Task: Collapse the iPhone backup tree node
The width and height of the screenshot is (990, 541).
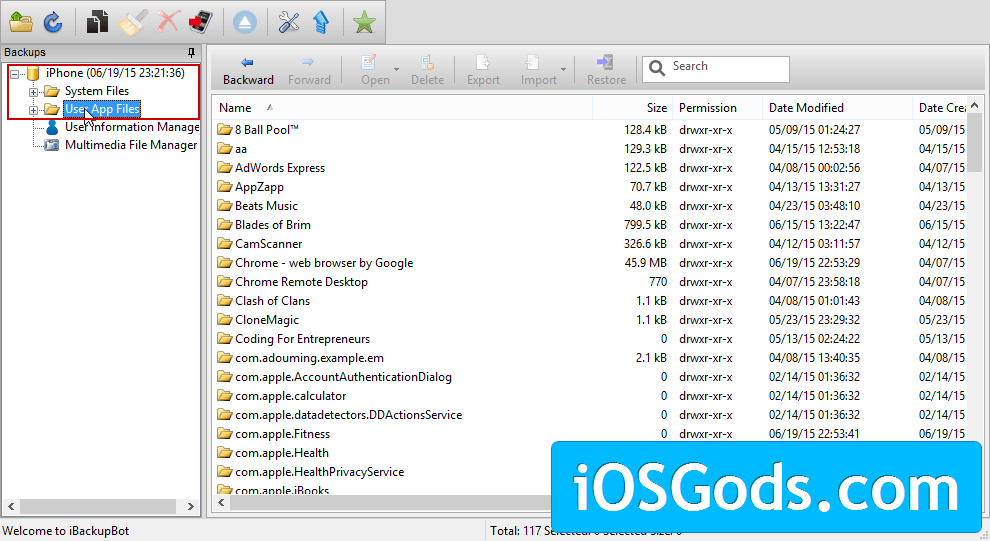Action: click(15, 73)
